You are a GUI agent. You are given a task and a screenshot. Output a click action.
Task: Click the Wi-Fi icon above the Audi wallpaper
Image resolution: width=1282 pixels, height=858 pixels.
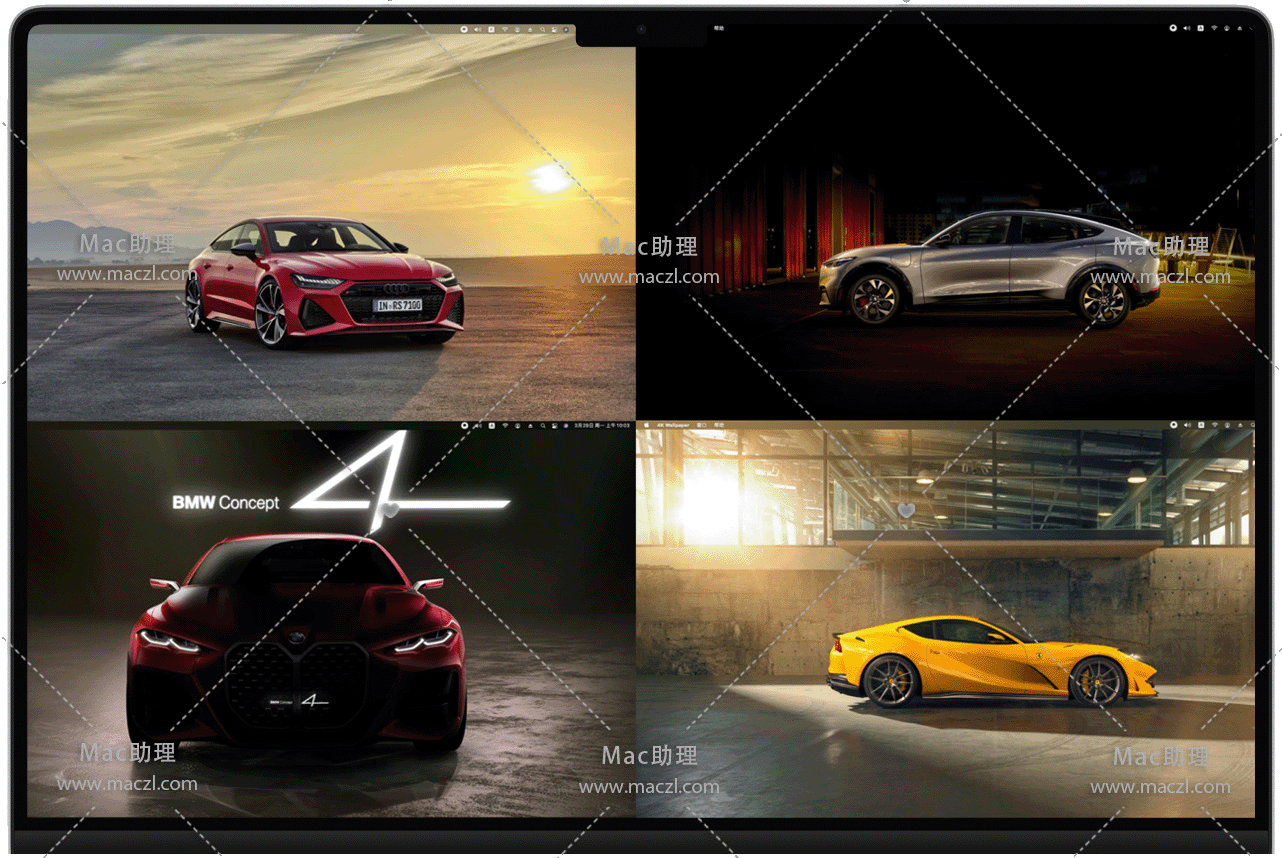[x=504, y=30]
